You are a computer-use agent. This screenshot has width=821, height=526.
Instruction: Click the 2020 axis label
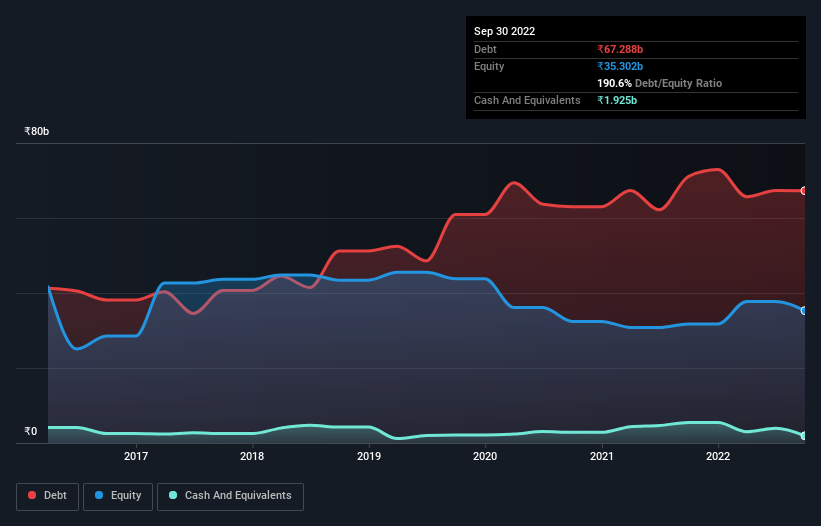click(485, 456)
